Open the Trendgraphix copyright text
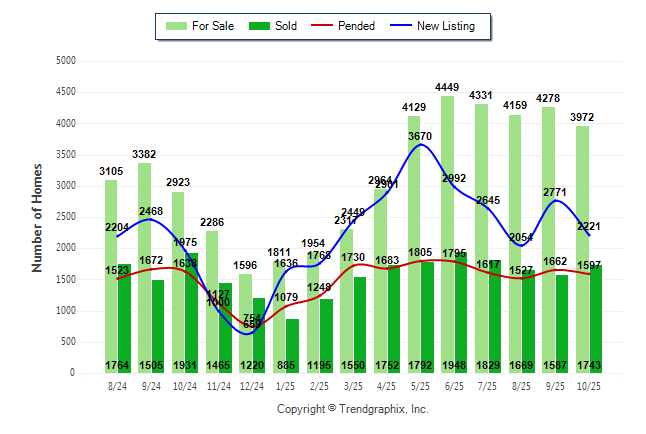Screen dimensions: 646x434 click(352, 409)
